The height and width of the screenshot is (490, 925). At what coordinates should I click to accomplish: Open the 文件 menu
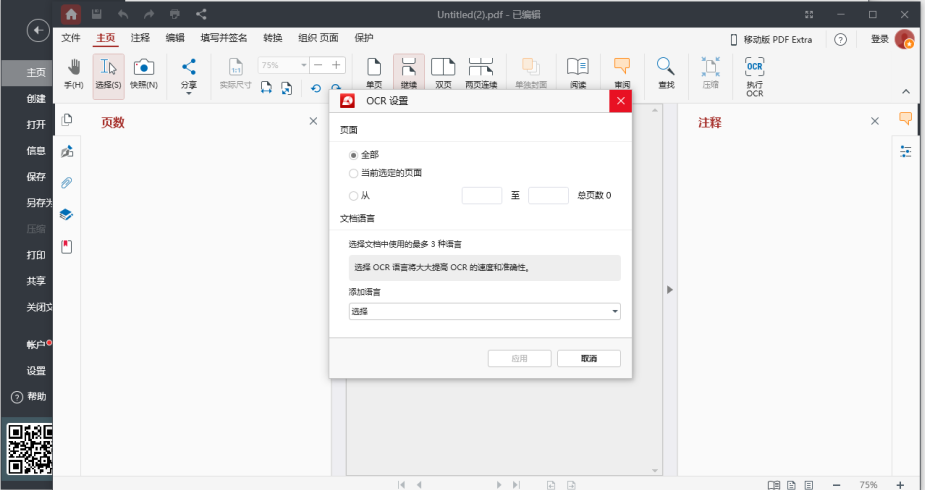coord(71,38)
